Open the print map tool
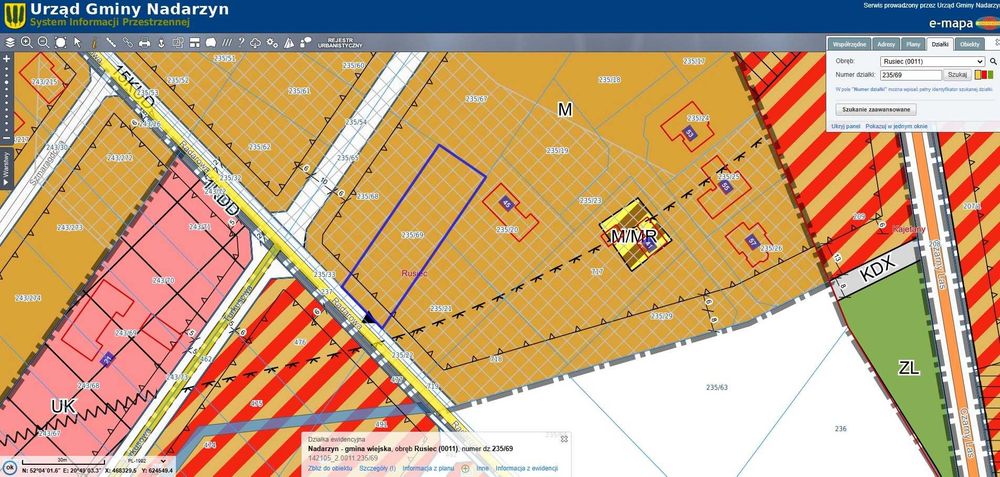1000x477 pixels. click(145, 43)
